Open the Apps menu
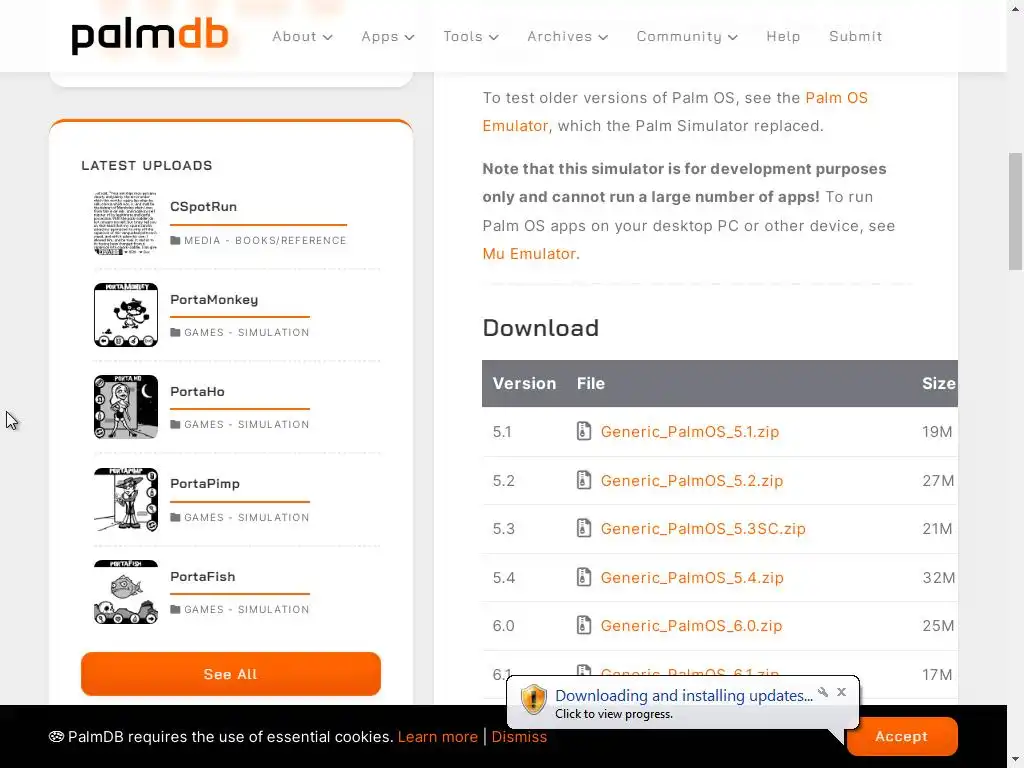 point(388,37)
